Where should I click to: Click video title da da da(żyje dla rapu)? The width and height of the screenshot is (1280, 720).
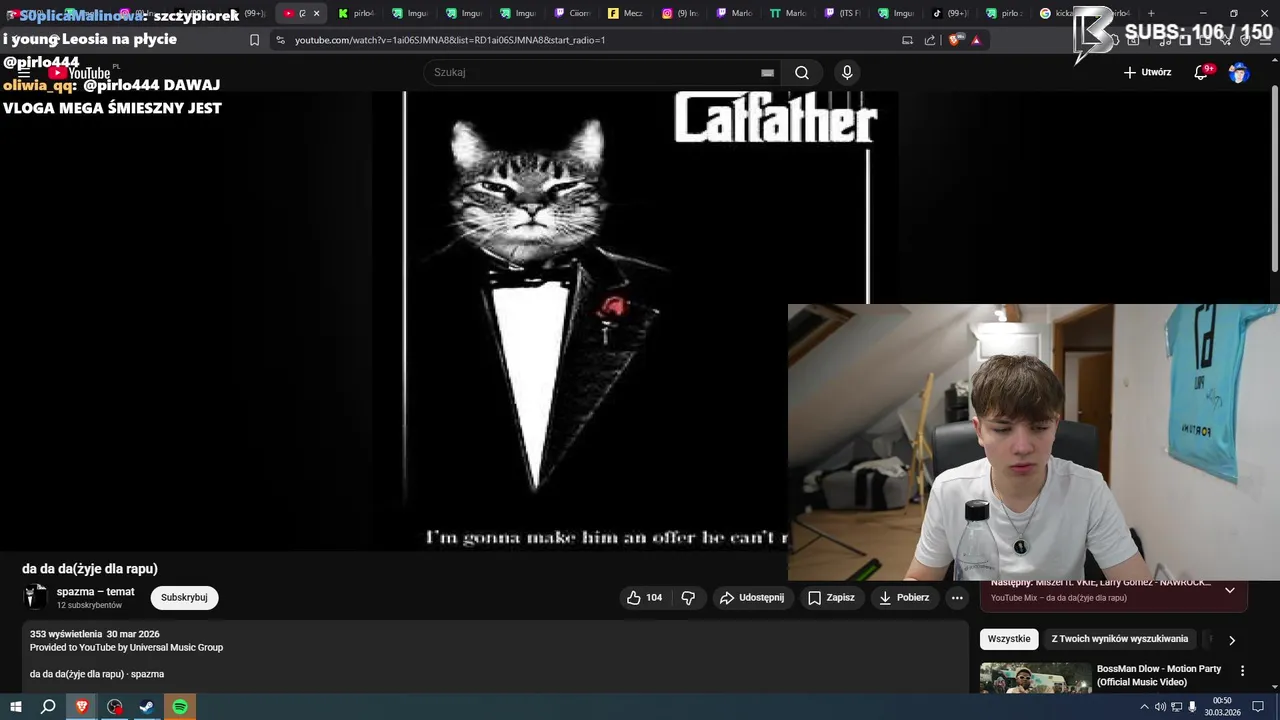coord(90,568)
